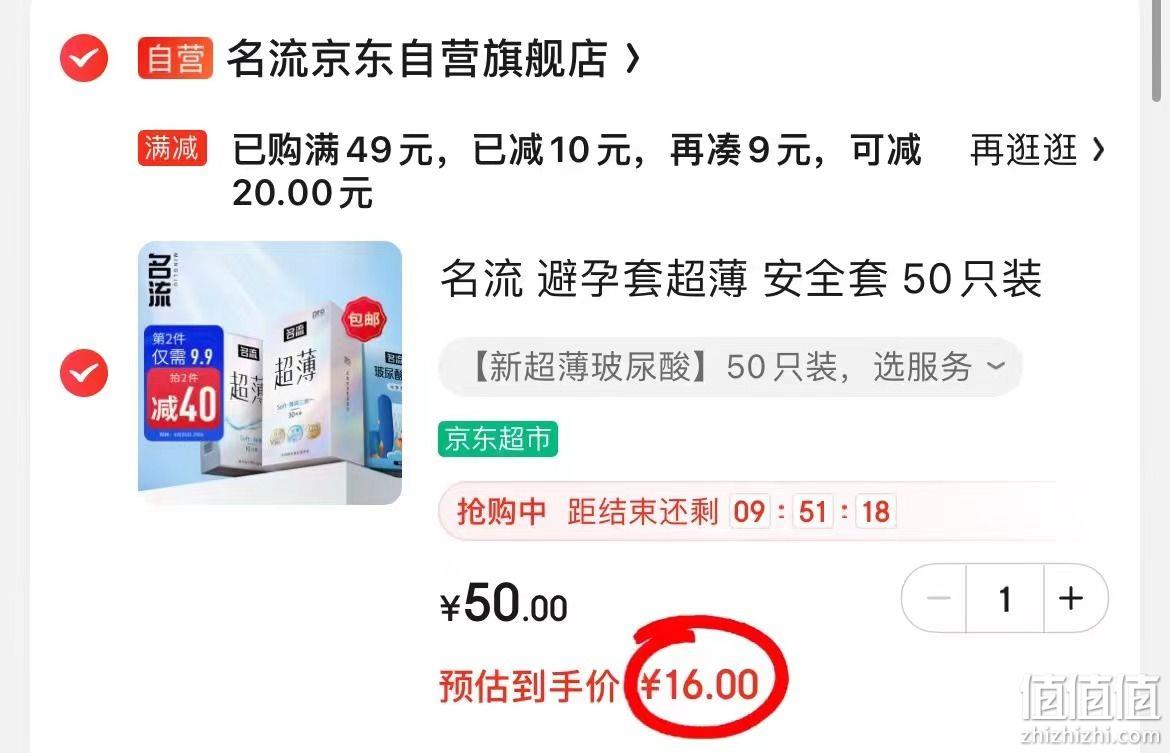Viewport: 1170px width, 753px height.
Task: Click the ¥50.00 listed price
Action: click(504, 604)
